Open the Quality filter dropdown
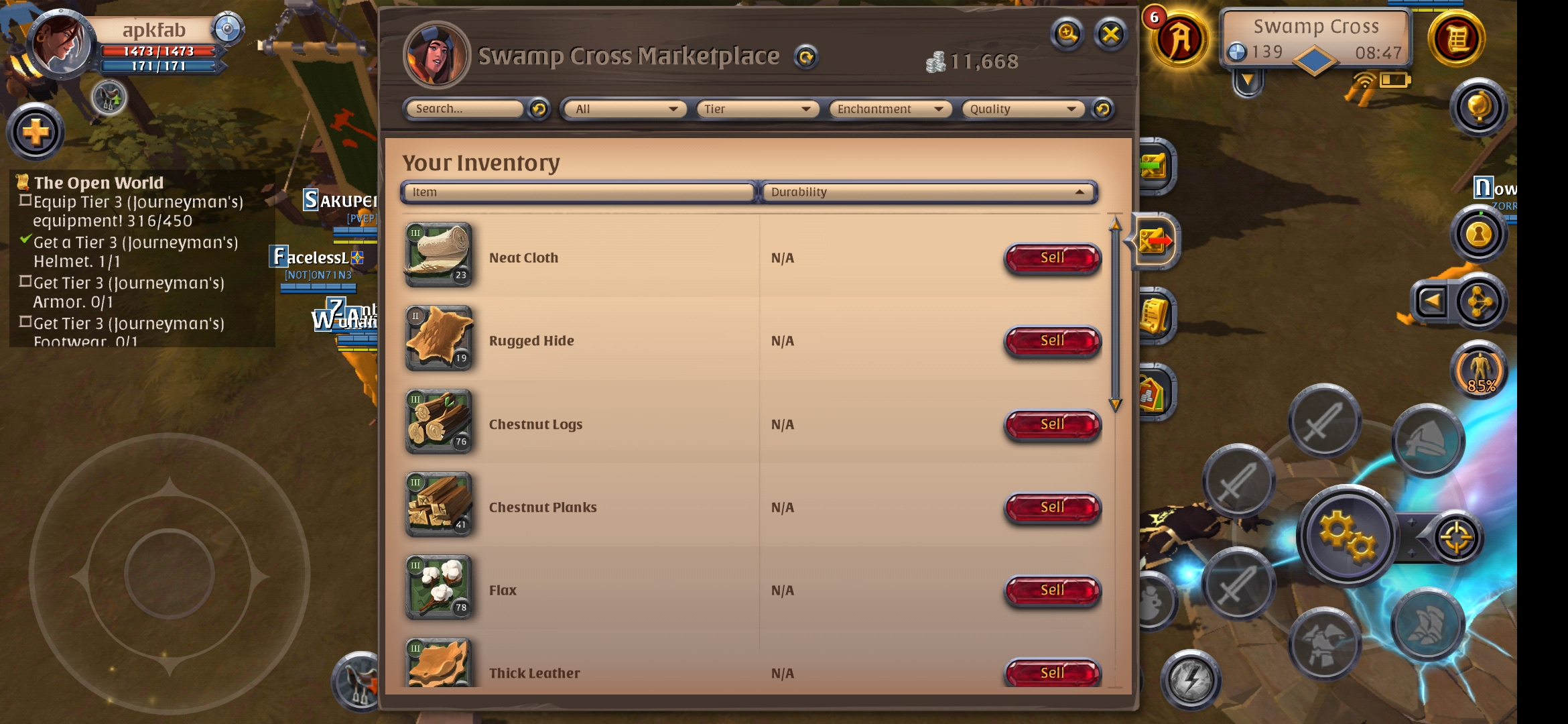1568x724 pixels. point(1023,109)
